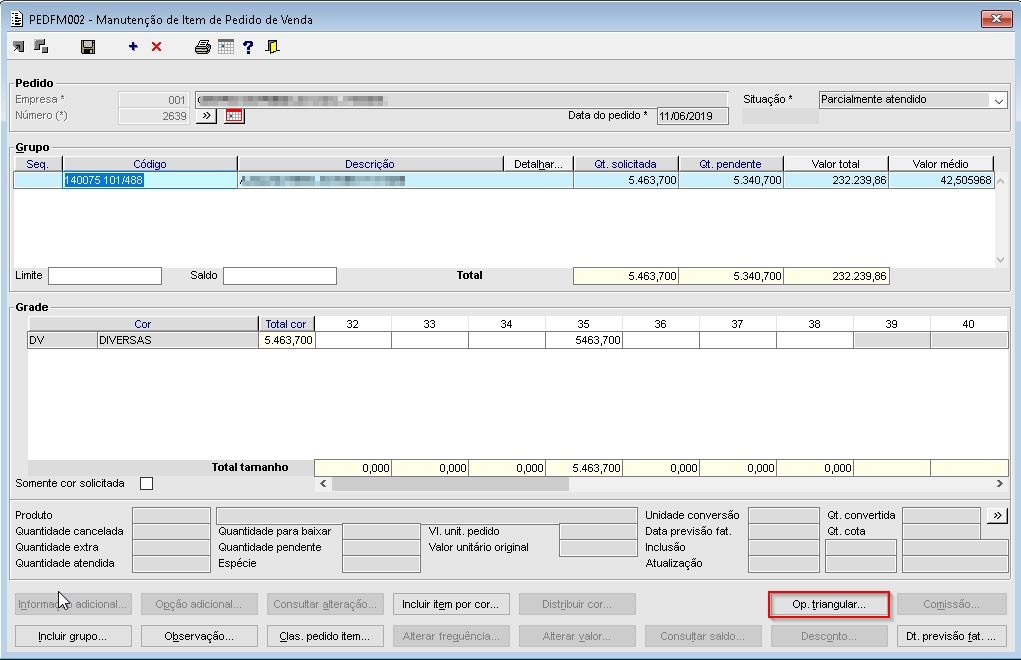
Task: Click the Grade horizontal scrollbar thumb
Action: pyautogui.click(x=450, y=484)
